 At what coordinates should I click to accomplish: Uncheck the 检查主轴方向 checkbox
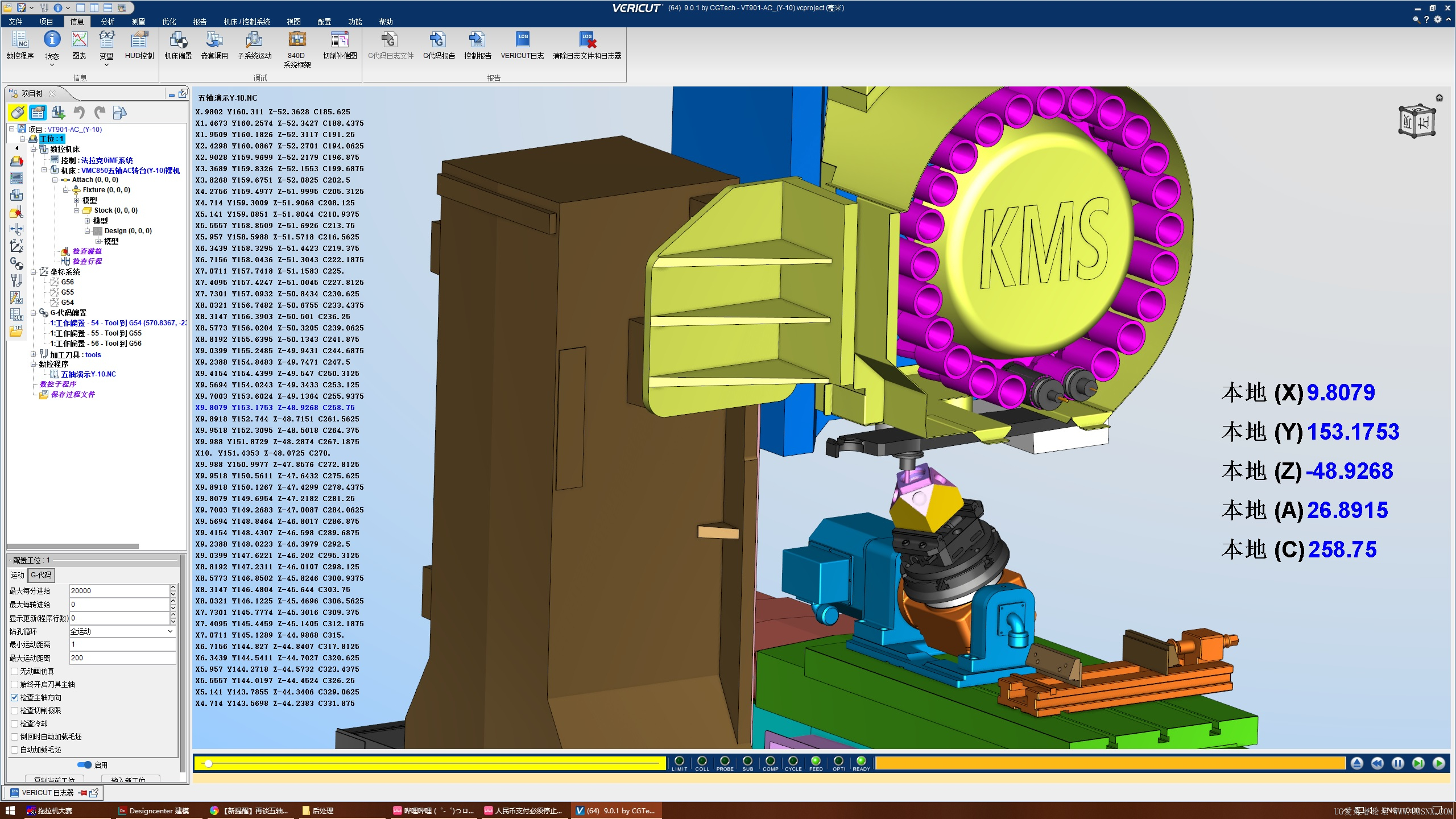15,697
